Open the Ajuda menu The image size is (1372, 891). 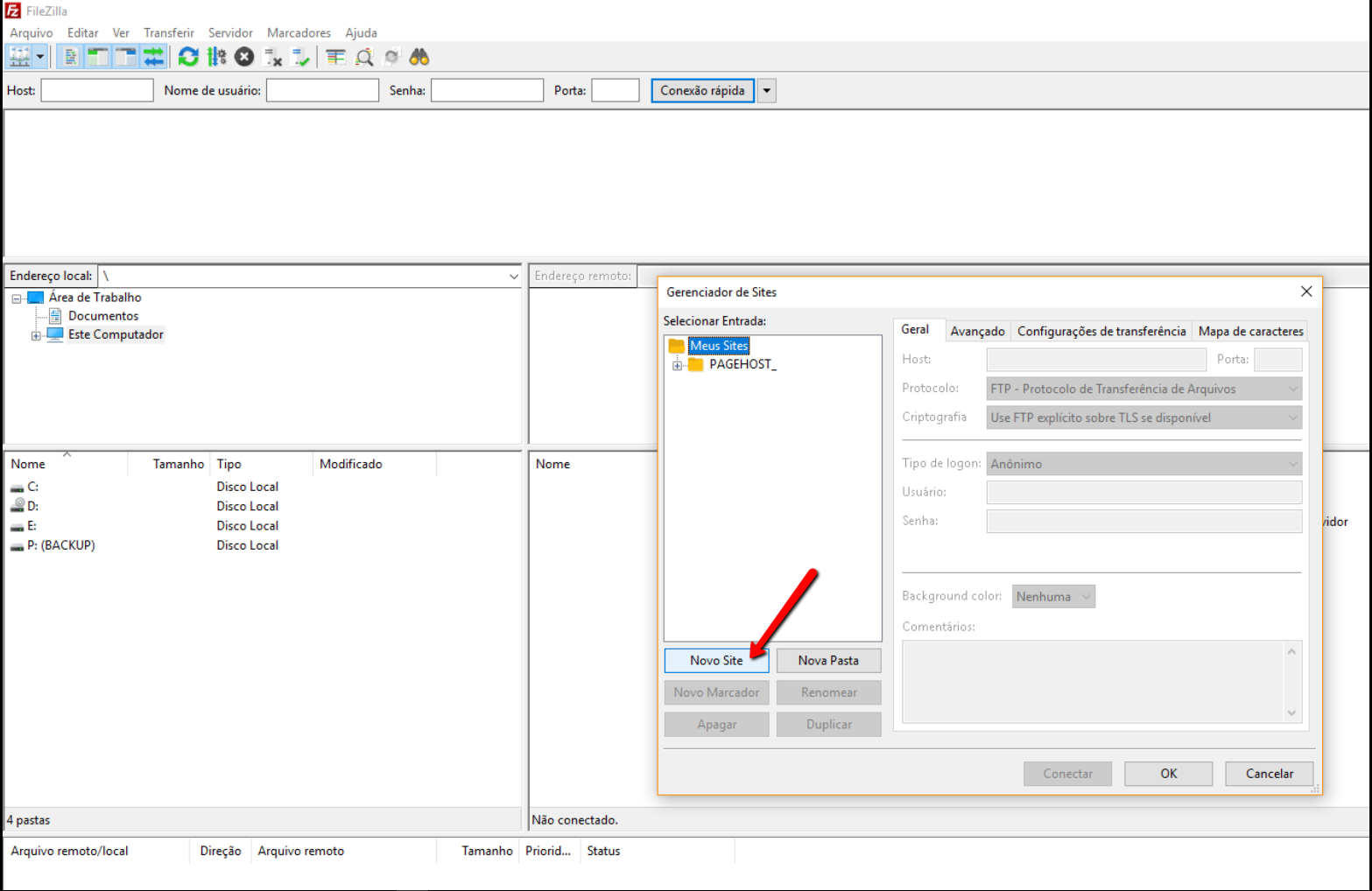coord(361,32)
